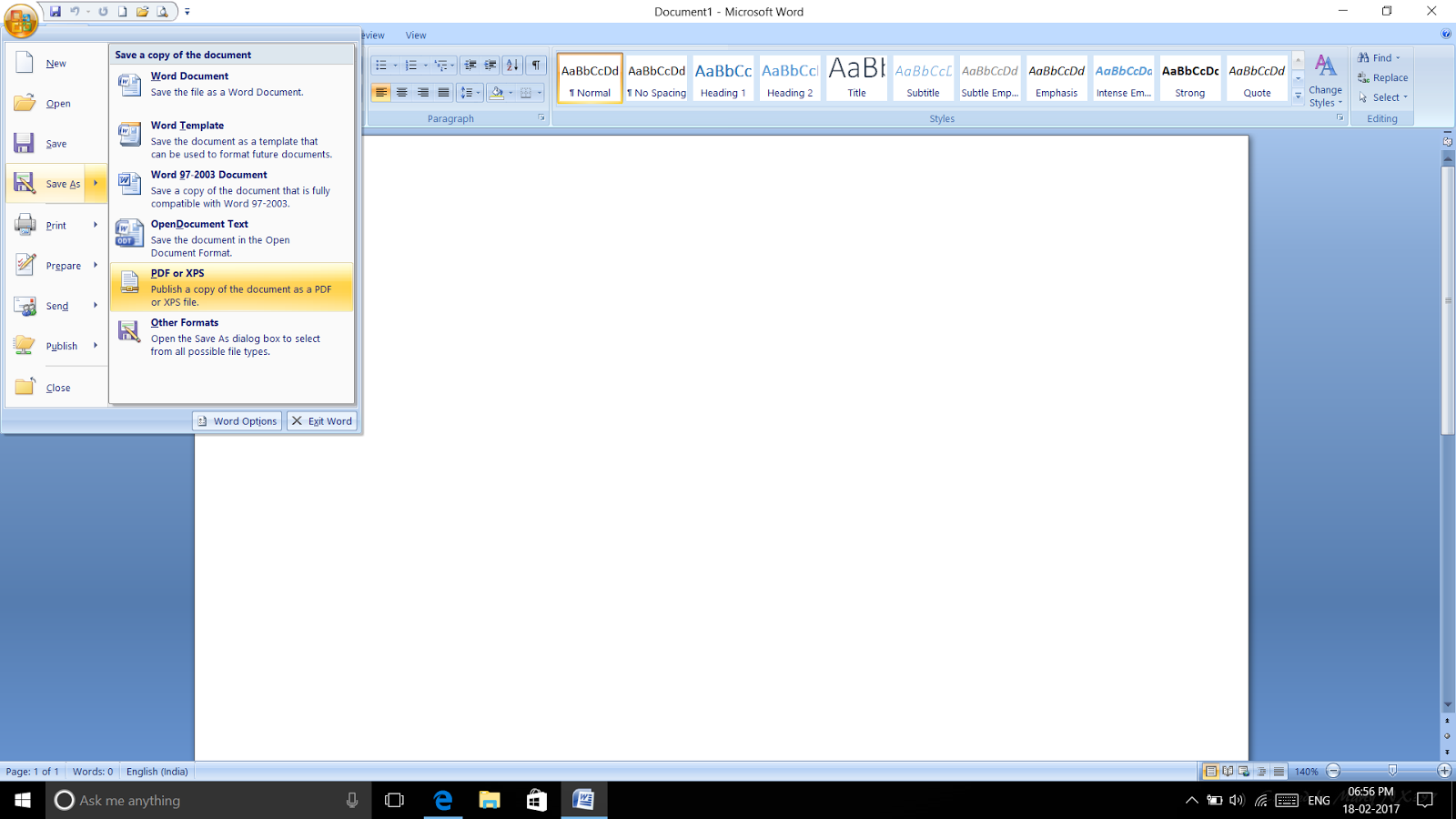The image size is (1456, 819).
Task: Click Find in the Editing group
Action: [1380, 58]
